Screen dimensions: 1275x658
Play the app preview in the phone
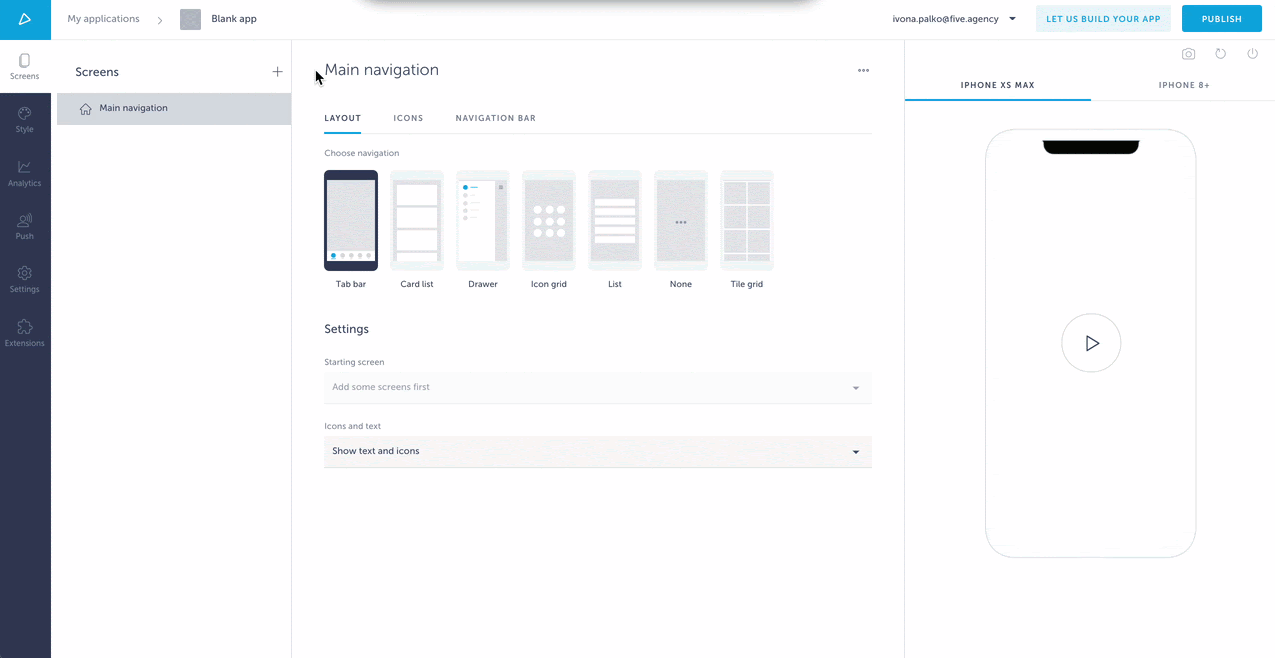click(x=1091, y=343)
